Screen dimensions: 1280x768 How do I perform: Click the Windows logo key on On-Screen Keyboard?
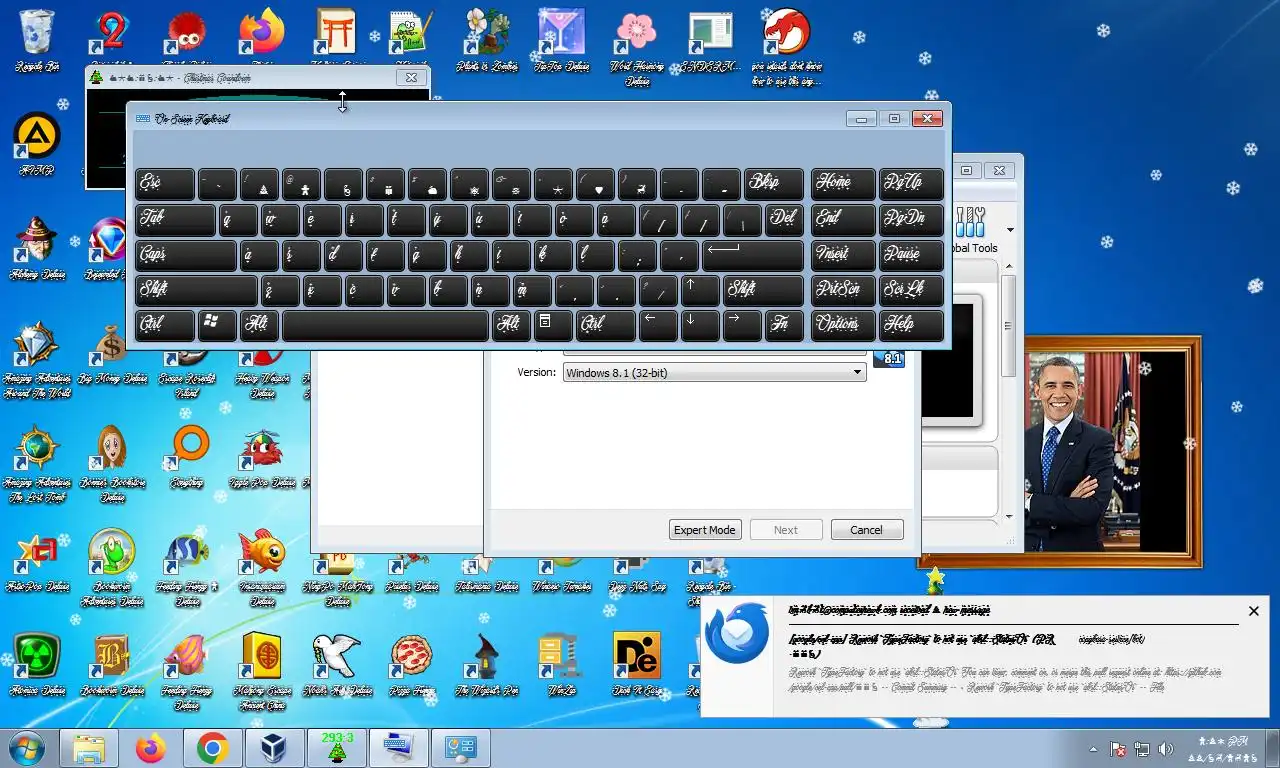click(217, 324)
